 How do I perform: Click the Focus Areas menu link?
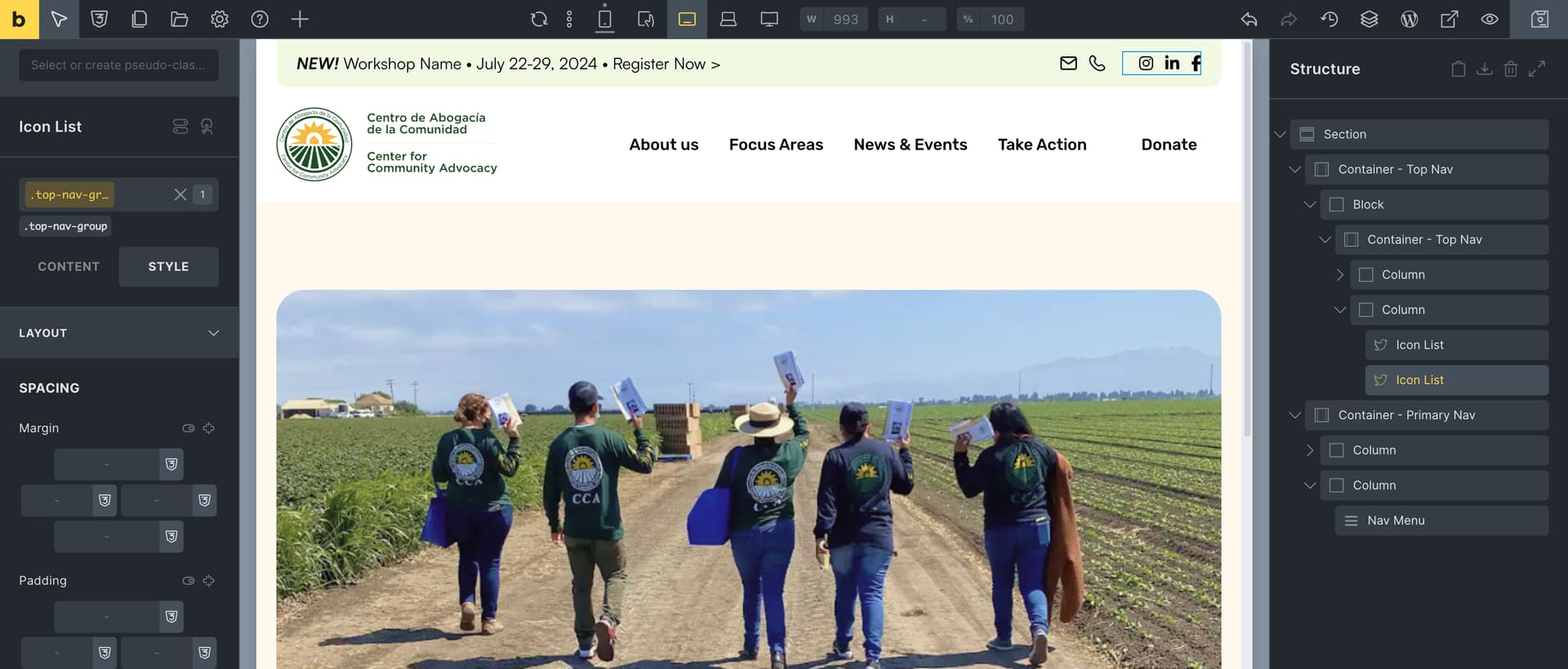point(775,145)
